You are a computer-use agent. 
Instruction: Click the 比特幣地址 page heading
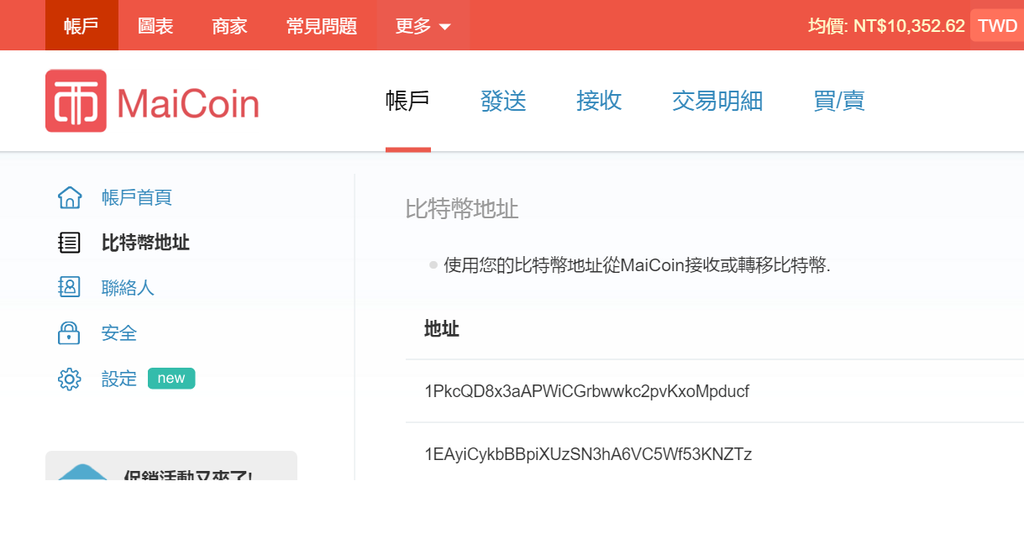point(462,209)
